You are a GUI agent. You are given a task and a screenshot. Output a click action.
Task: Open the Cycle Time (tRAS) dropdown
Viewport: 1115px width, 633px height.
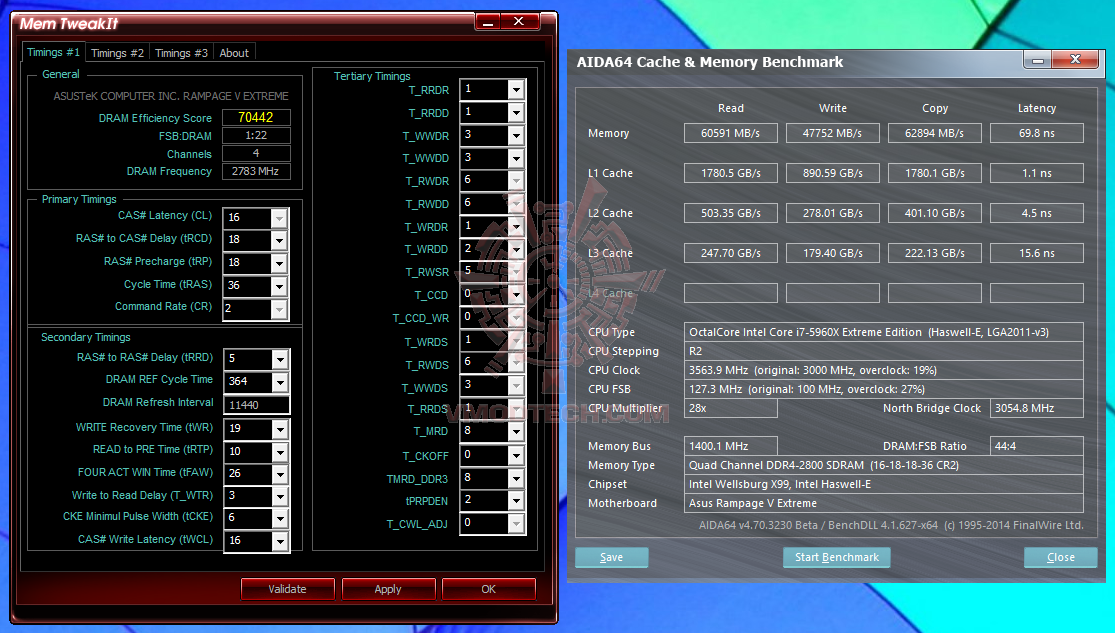click(279, 286)
